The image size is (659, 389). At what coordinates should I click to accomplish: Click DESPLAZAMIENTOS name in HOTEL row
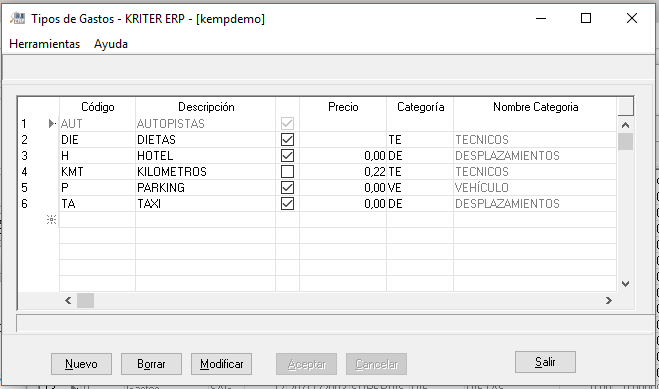[x=535, y=155]
